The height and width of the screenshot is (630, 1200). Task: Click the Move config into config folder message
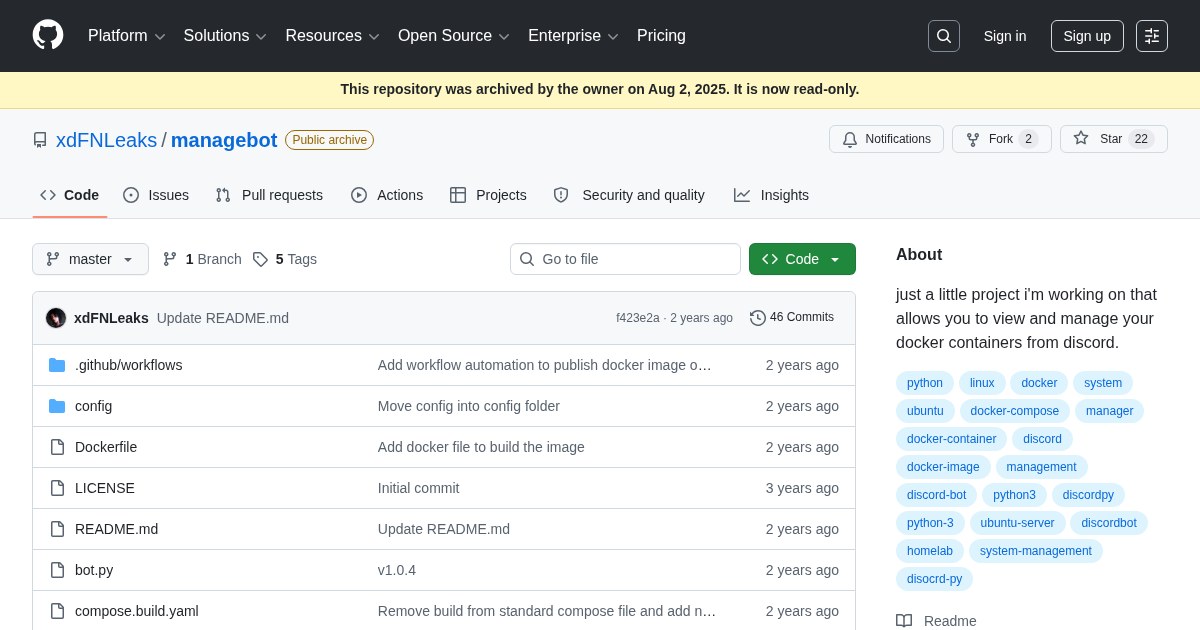point(469,406)
